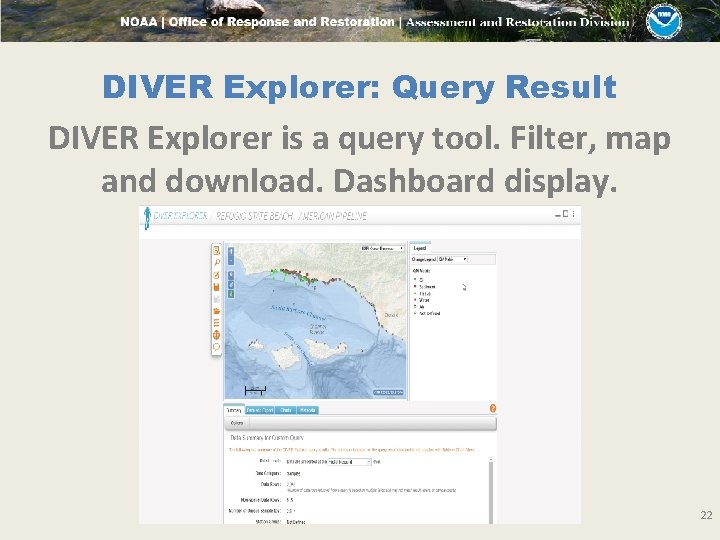This screenshot has width=720, height=540.
Task: Click the Tissue legend swatch
Action: tap(416, 293)
